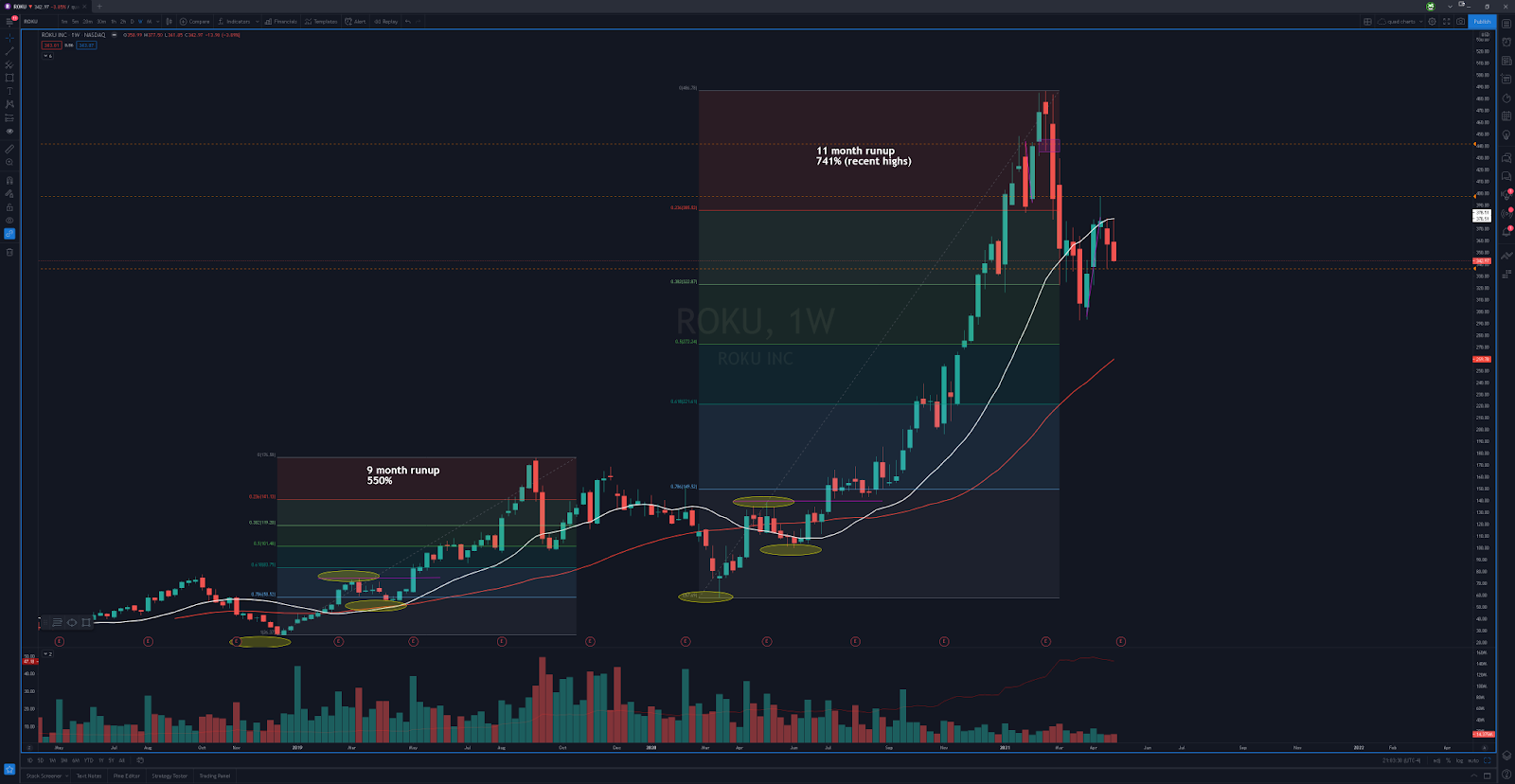Open the select layout grid icon

click(x=1367, y=22)
